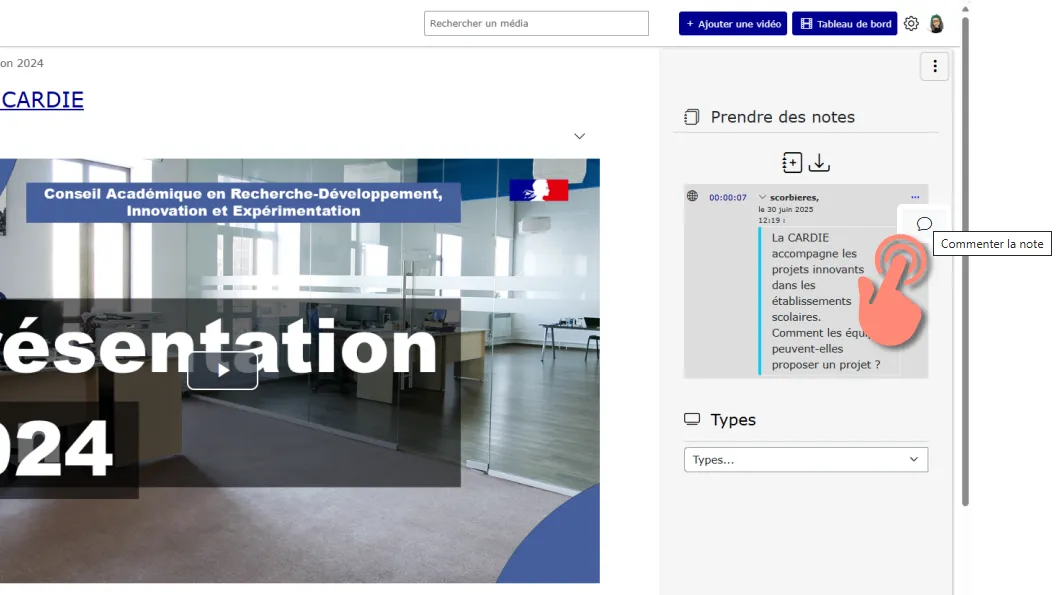Screen dimensions: 1058x595
Task: Click the monitor icon beside Types
Action: click(692, 419)
